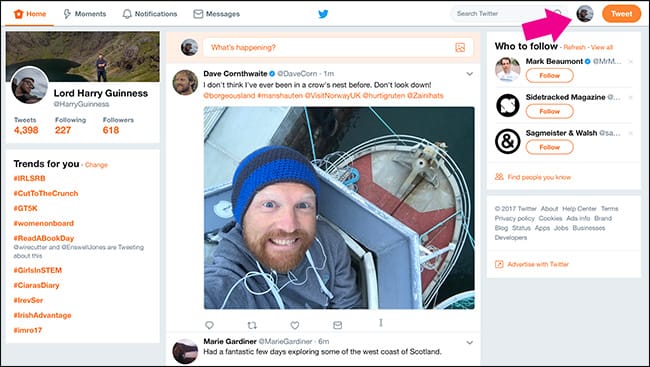Screen dimensions: 650x367
Task: Like Dave Cornthwaite's tweet with heart icon
Action: (295, 325)
